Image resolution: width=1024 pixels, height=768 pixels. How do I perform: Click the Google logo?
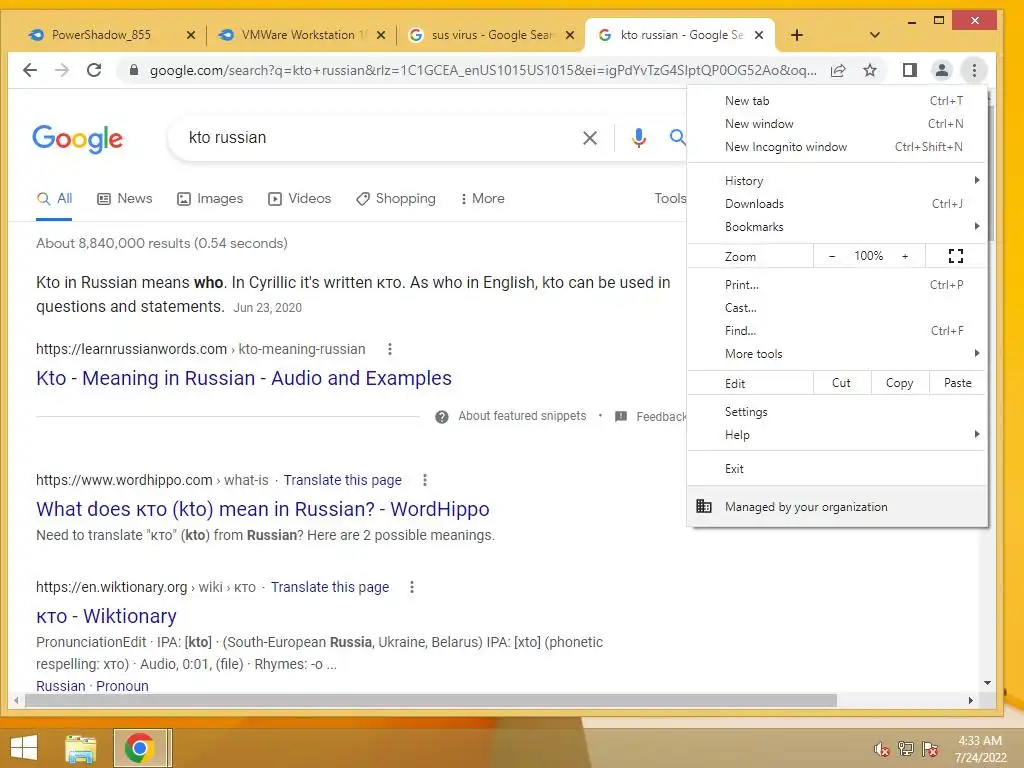pos(78,138)
